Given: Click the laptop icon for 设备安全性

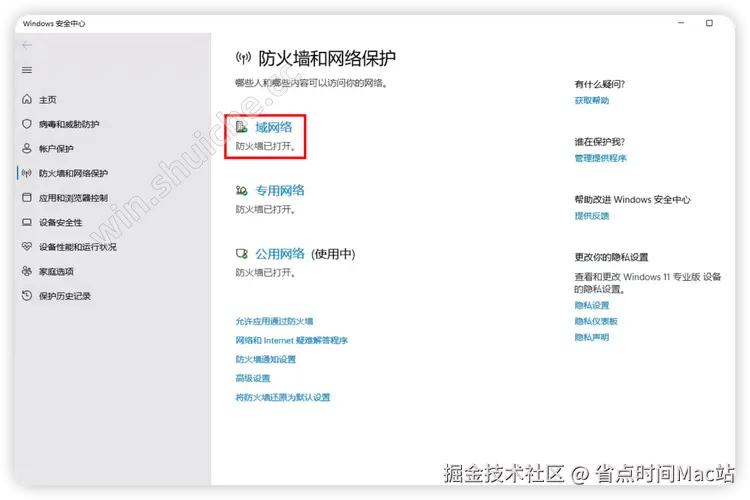Looking at the screenshot, I should pyautogui.click(x=27, y=222).
